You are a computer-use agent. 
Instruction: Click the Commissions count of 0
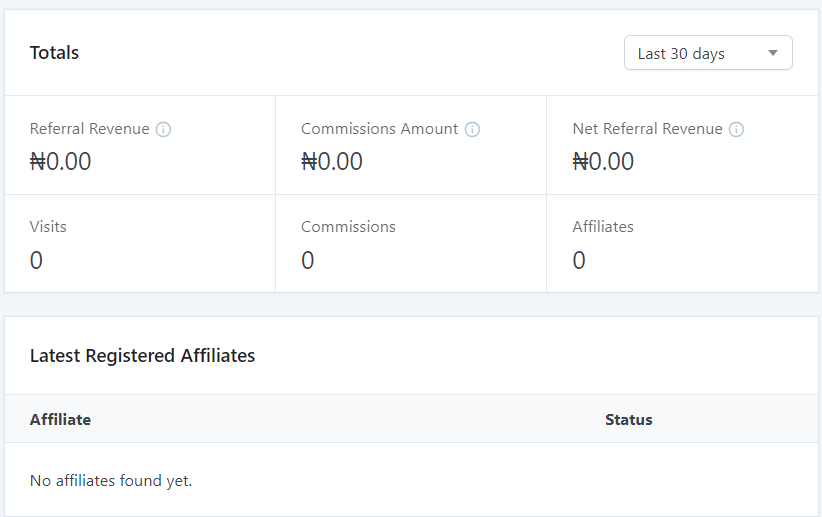point(308,260)
